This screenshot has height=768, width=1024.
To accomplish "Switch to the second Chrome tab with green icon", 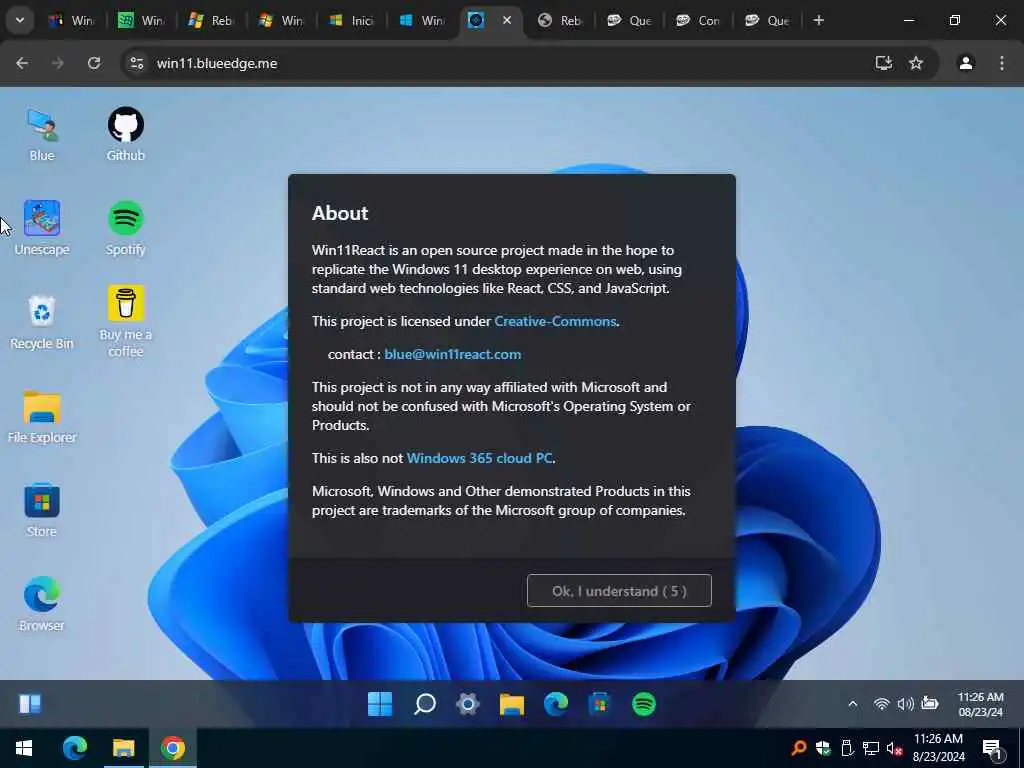I will click(141, 20).
